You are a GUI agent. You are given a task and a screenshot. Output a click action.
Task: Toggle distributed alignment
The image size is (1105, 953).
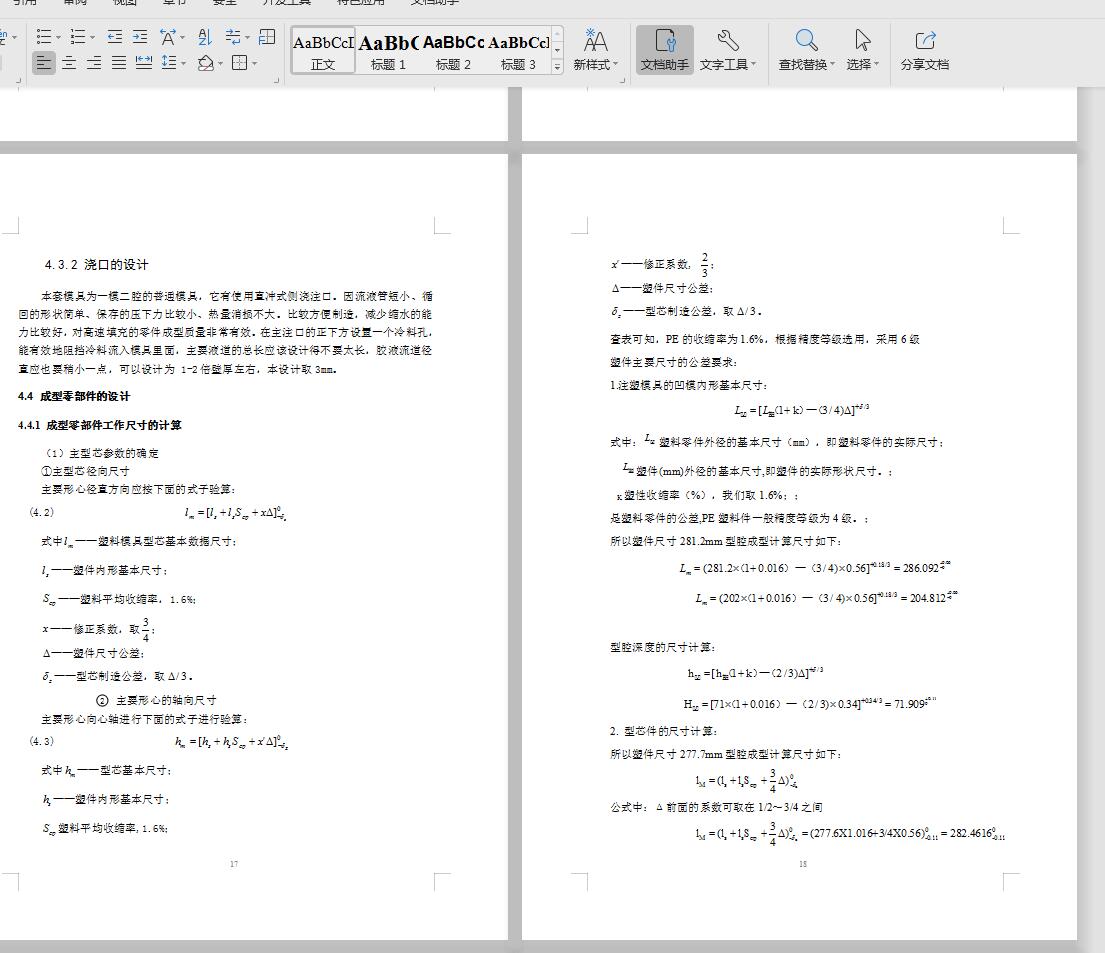pyautogui.click(x=144, y=63)
